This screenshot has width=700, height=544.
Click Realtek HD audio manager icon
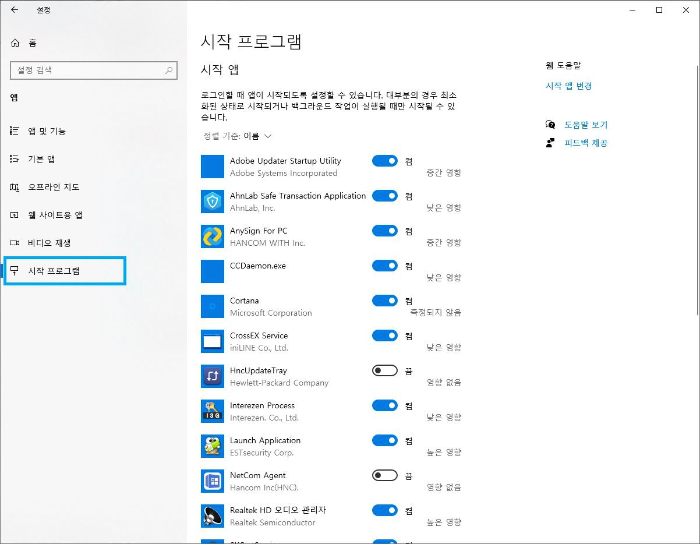(x=212, y=516)
